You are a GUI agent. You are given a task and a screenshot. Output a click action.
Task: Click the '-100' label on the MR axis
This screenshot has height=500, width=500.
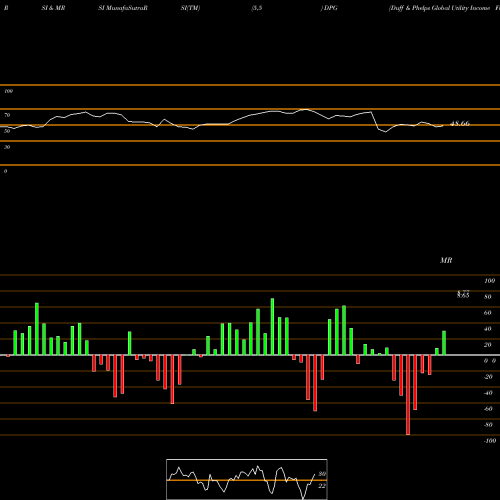tap(490, 441)
